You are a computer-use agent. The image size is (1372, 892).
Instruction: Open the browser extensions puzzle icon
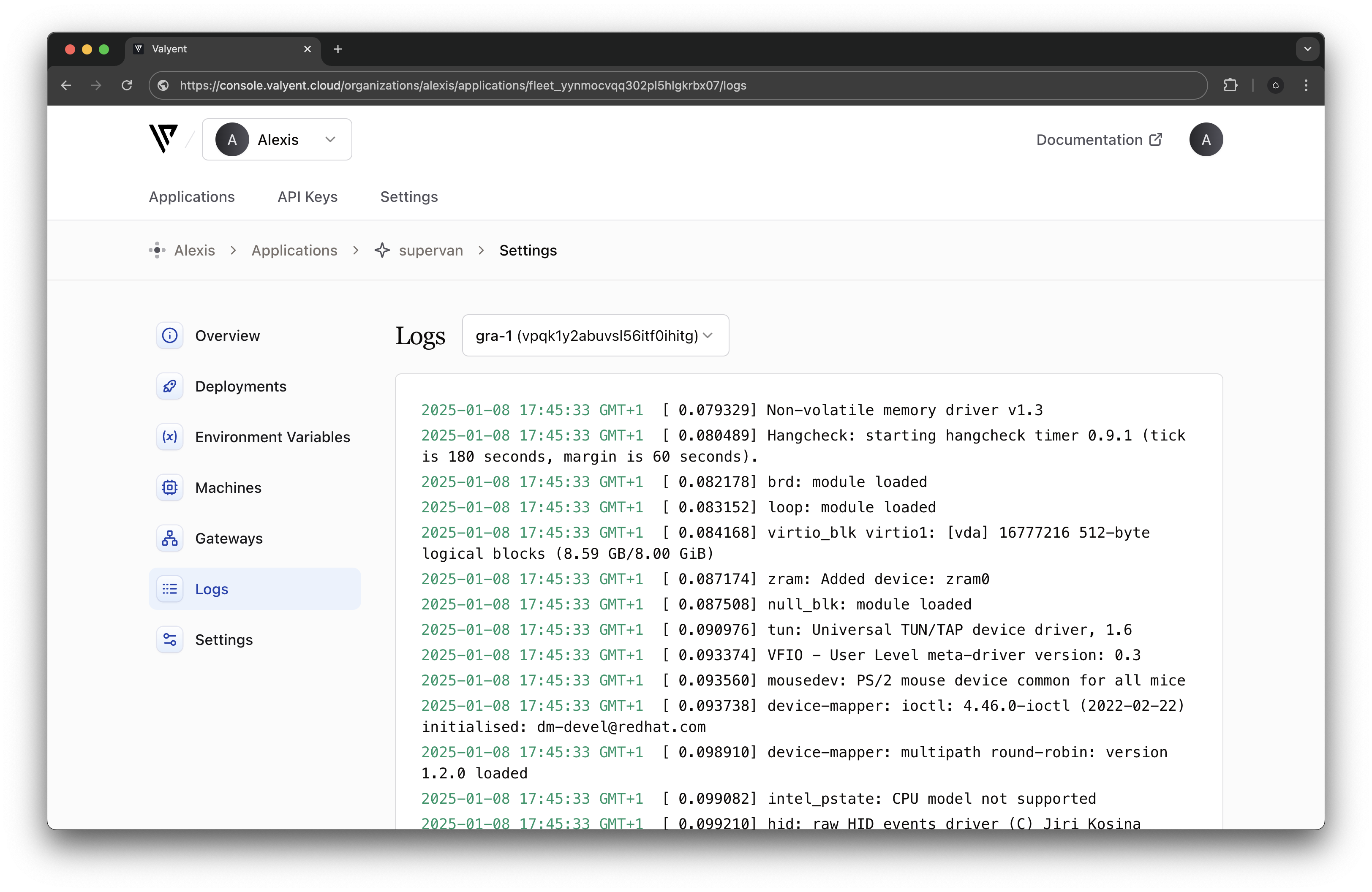(x=1230, y=85)
